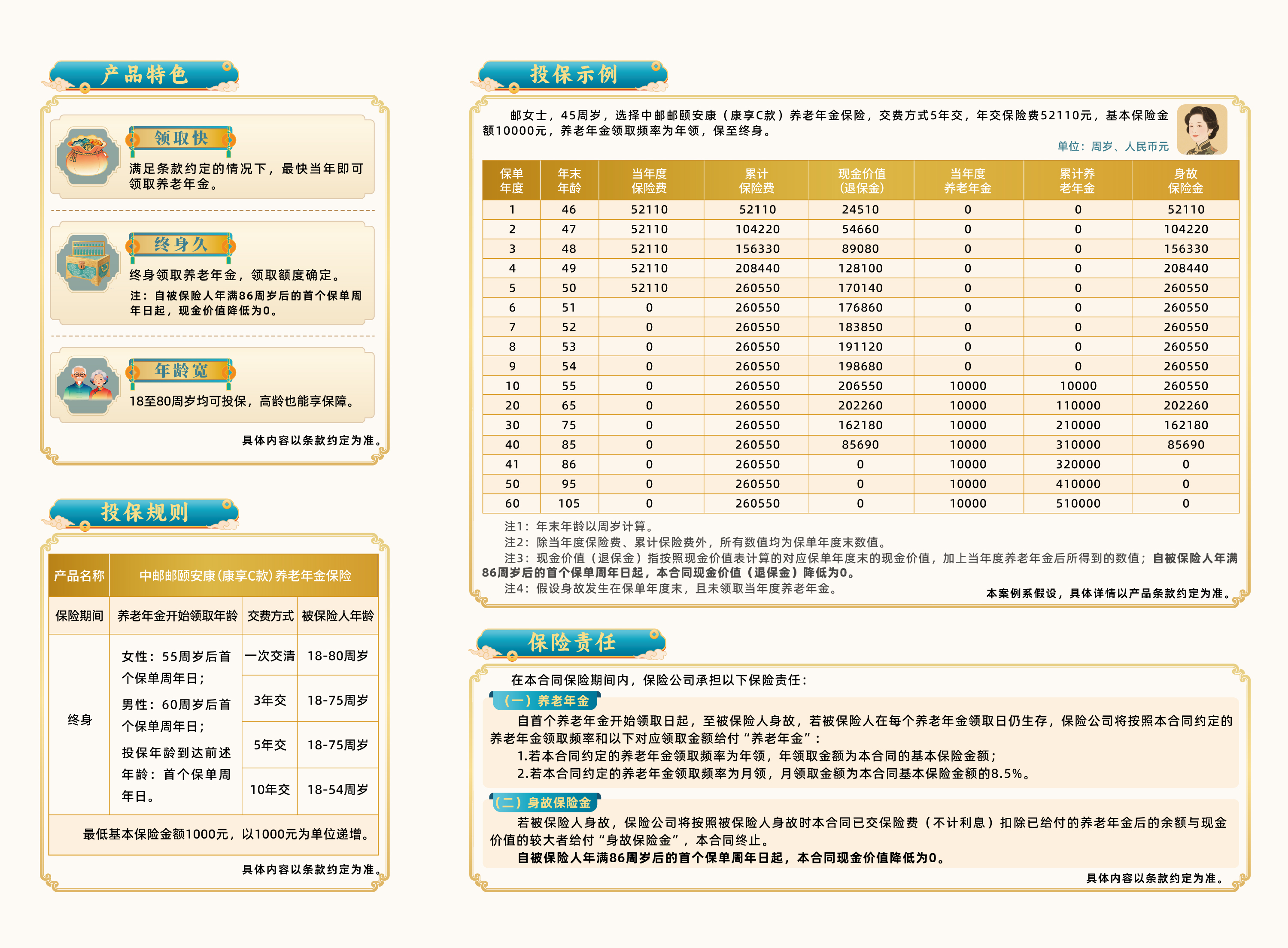
Task: Click the 一次交清 payment option cell
Action: pos(270,655)
